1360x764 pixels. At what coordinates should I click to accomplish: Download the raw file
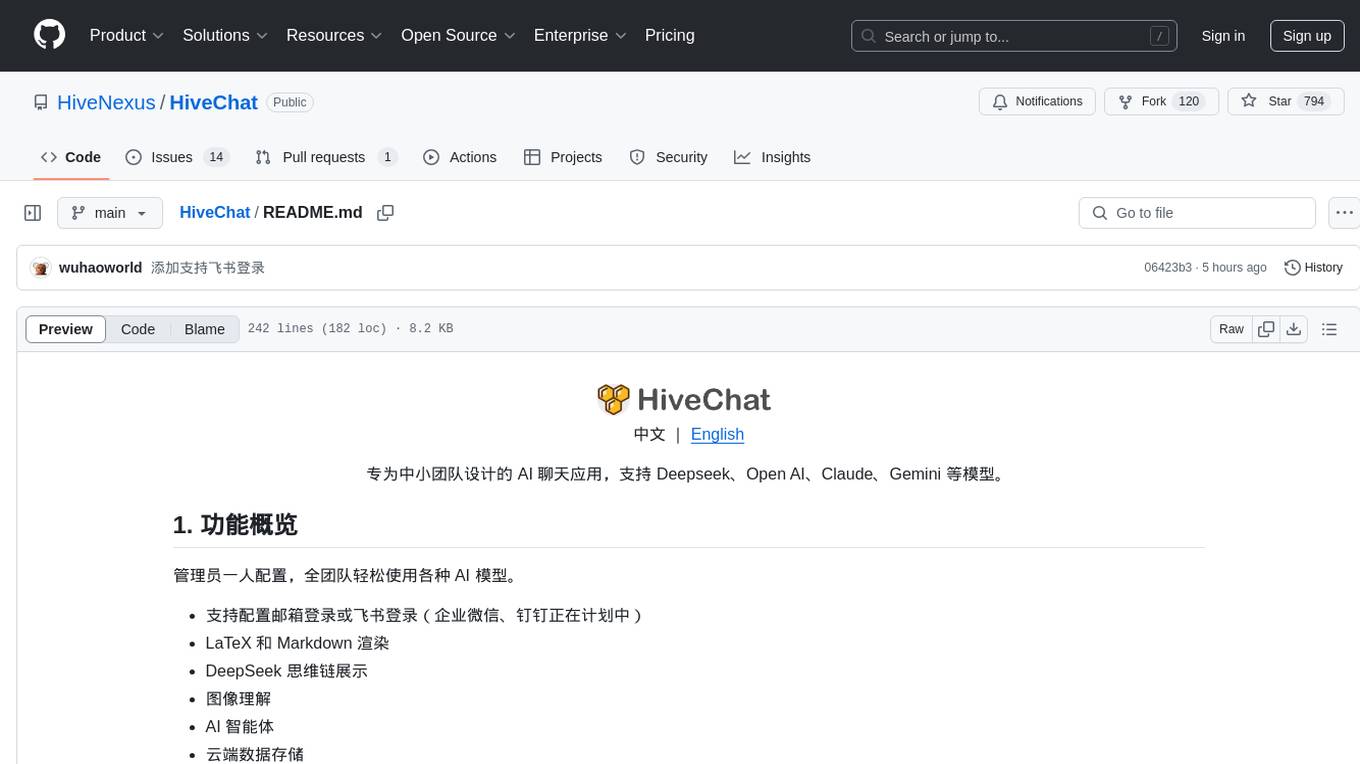[1293, 329]
